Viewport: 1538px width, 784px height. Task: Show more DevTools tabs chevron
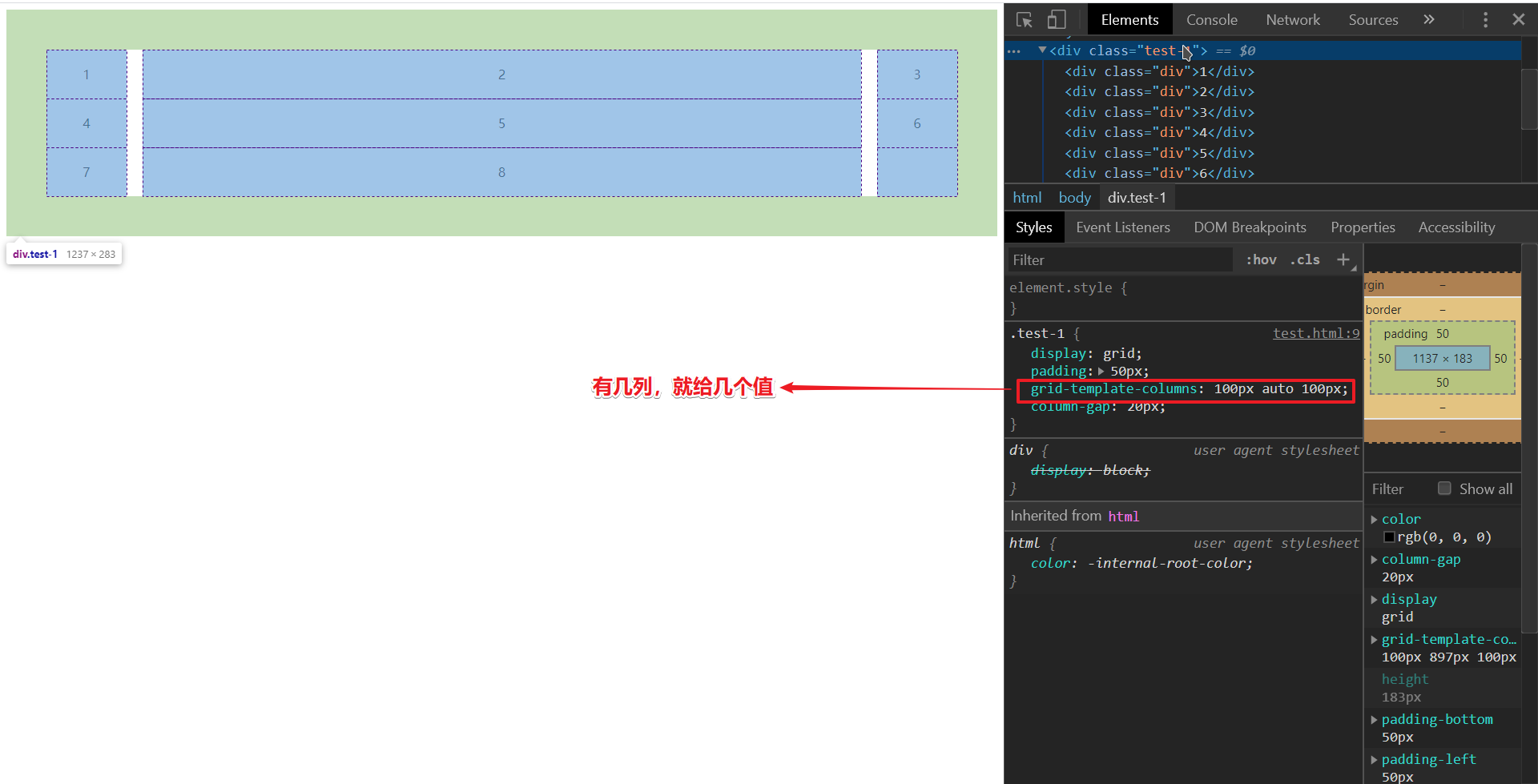coord(1429,20)
